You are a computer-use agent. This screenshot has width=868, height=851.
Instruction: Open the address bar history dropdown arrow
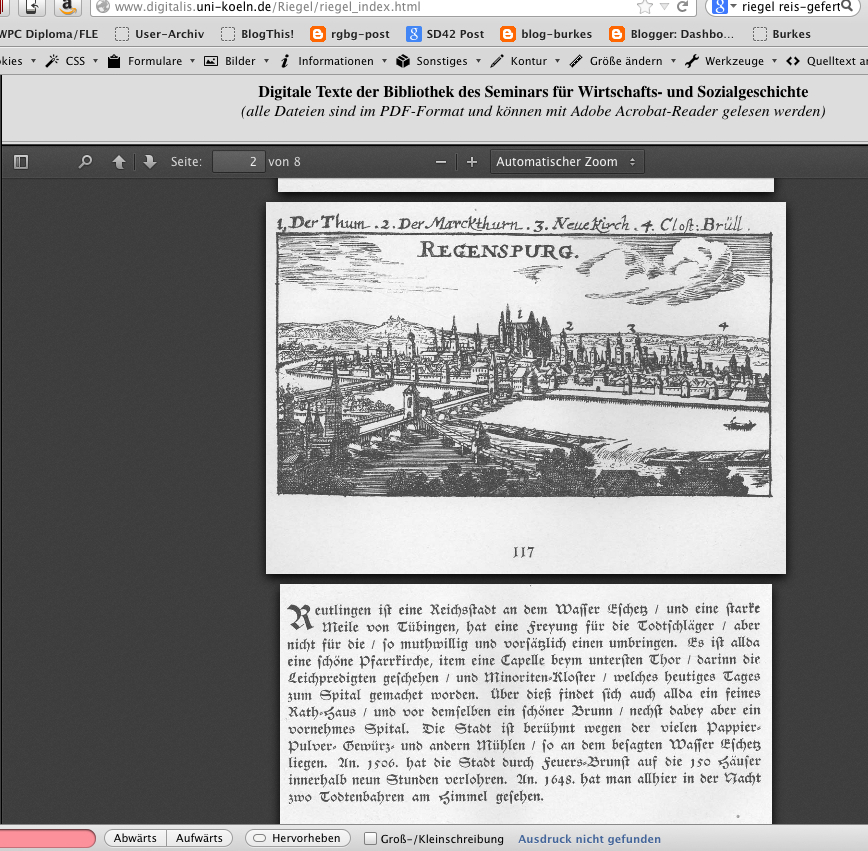(664, 7)
